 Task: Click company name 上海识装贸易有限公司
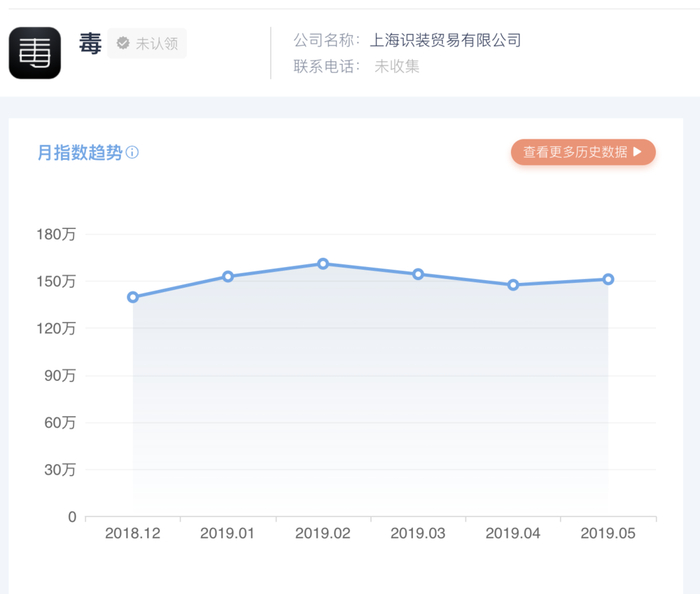445,41
